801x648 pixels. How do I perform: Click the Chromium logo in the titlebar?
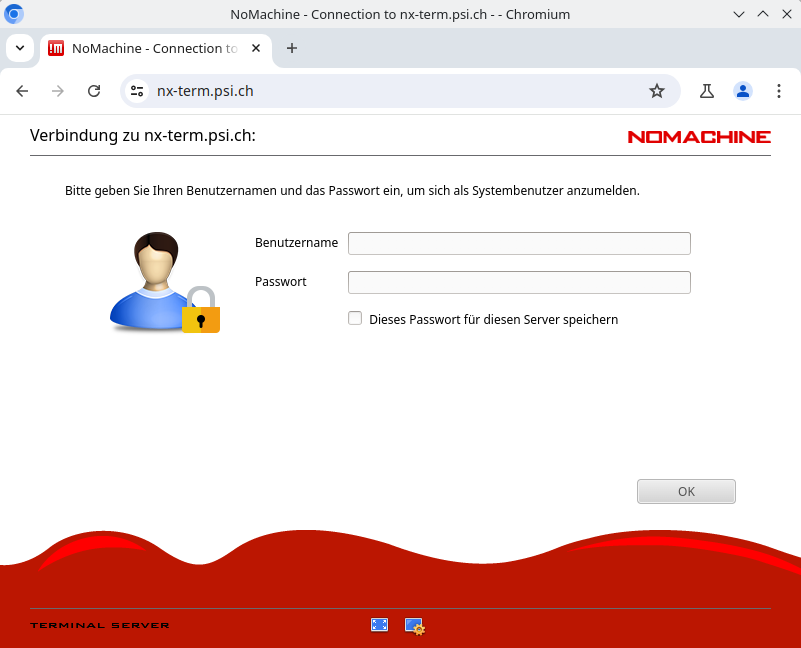(13, 14)
